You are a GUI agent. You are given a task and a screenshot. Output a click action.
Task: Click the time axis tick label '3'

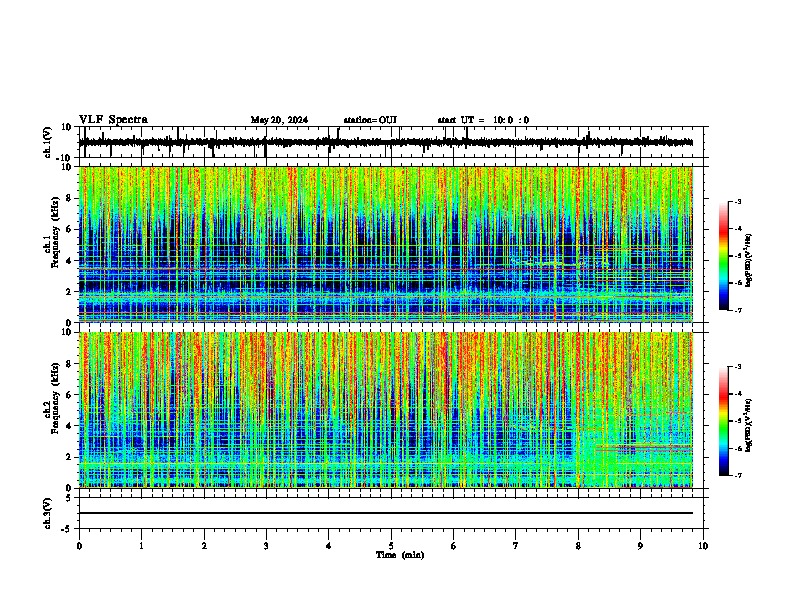coord(266,546)
